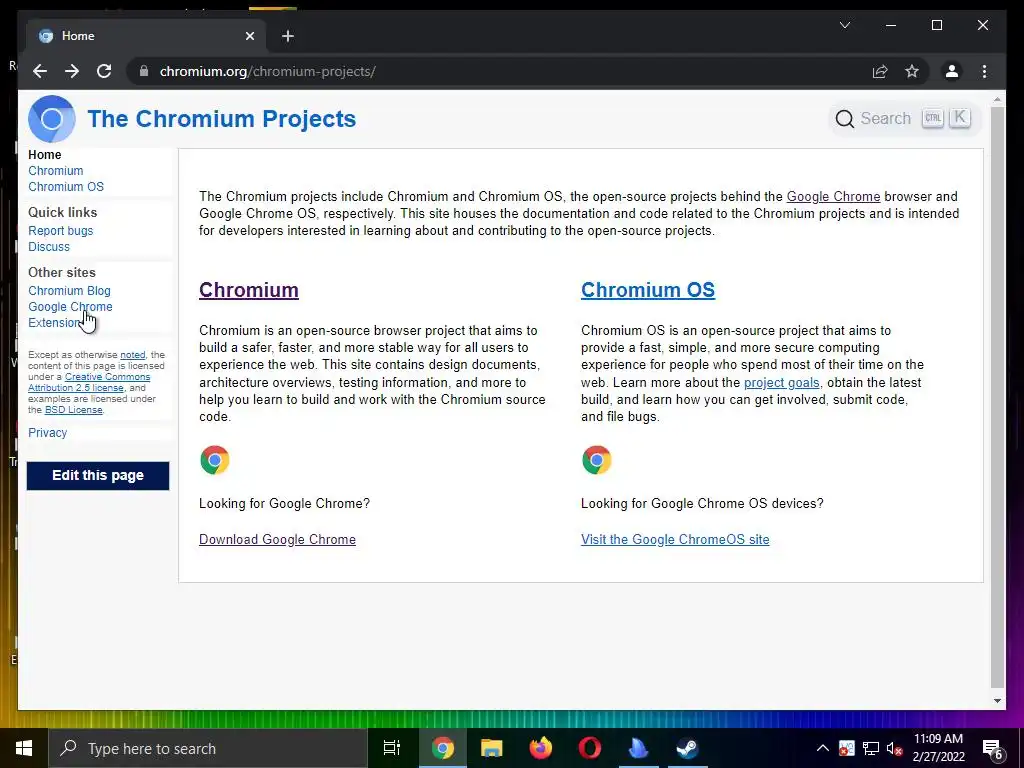Visit the Chromium Blog link

(x=69, y=291)
